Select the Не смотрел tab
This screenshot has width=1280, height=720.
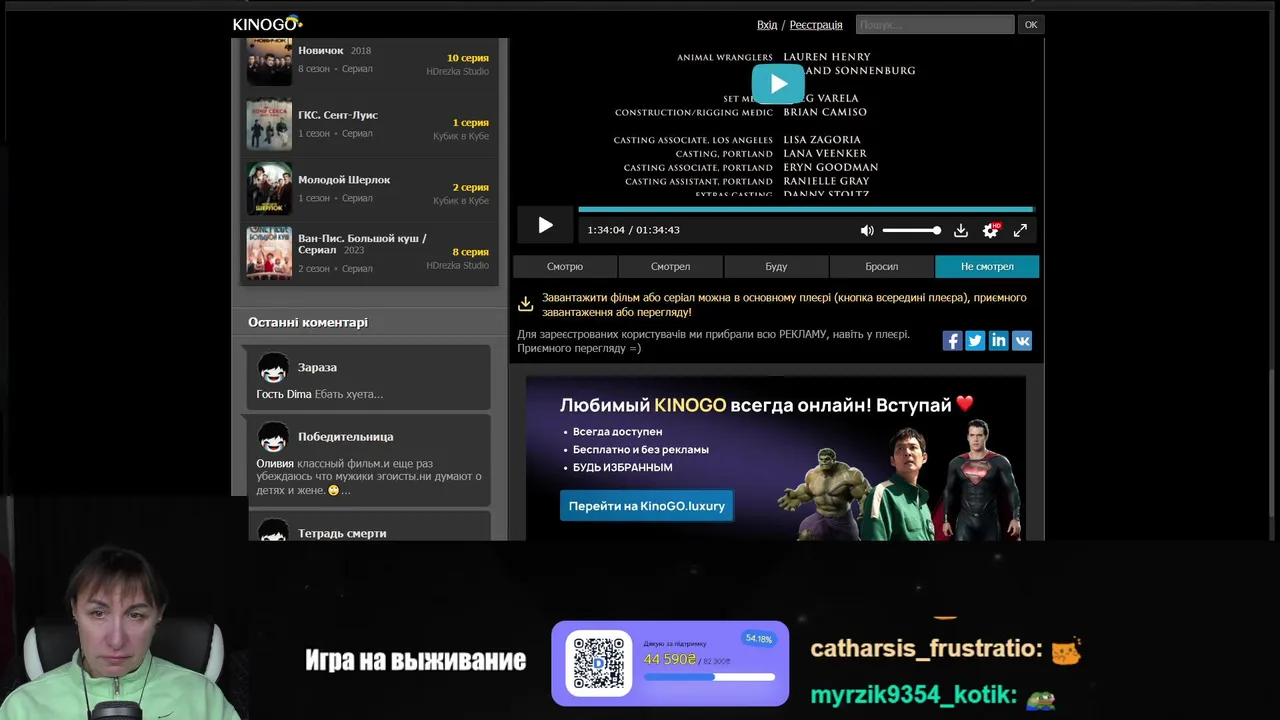(x=987, y=266)
